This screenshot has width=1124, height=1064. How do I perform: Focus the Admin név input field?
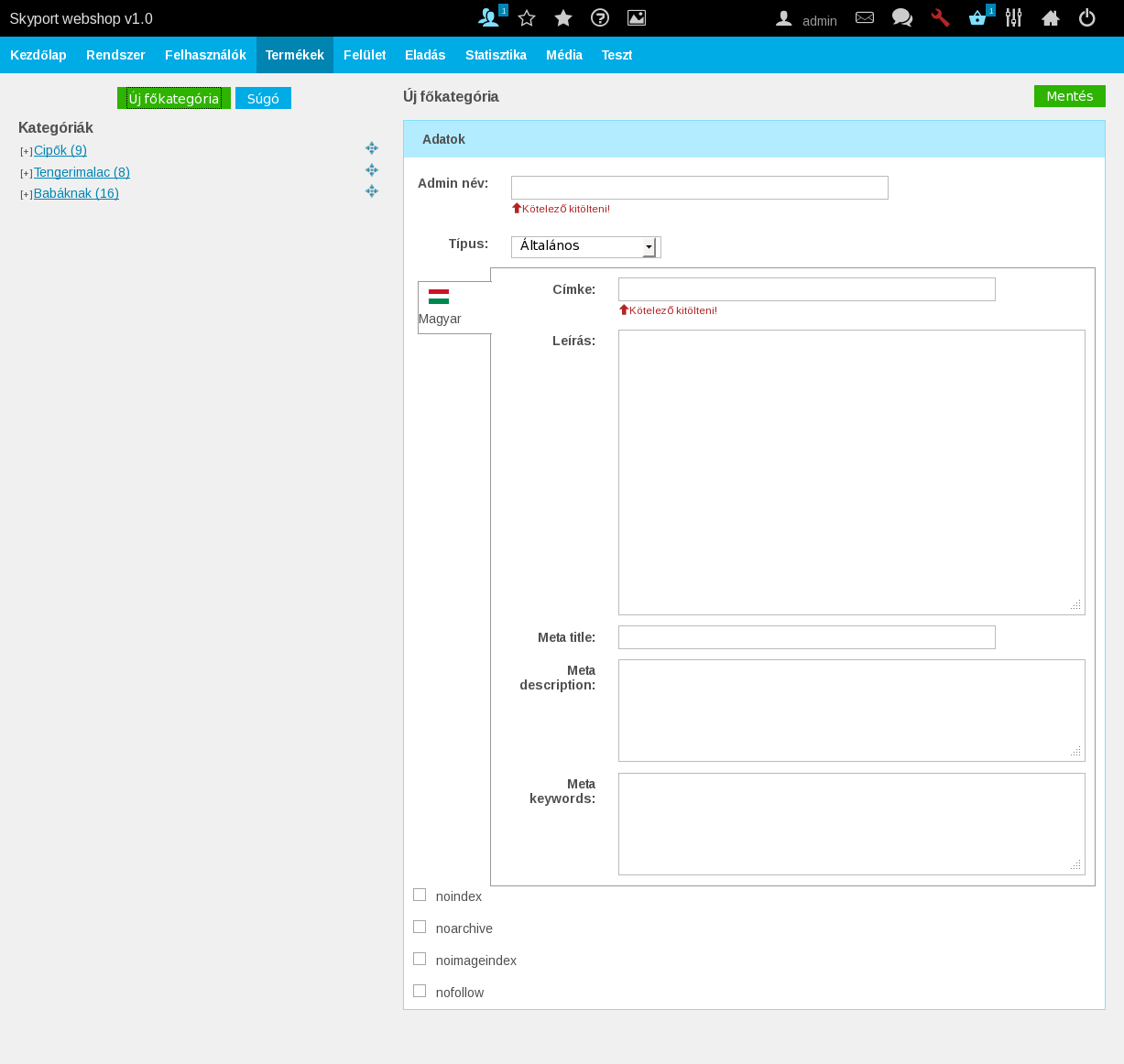tap(699, 188)
